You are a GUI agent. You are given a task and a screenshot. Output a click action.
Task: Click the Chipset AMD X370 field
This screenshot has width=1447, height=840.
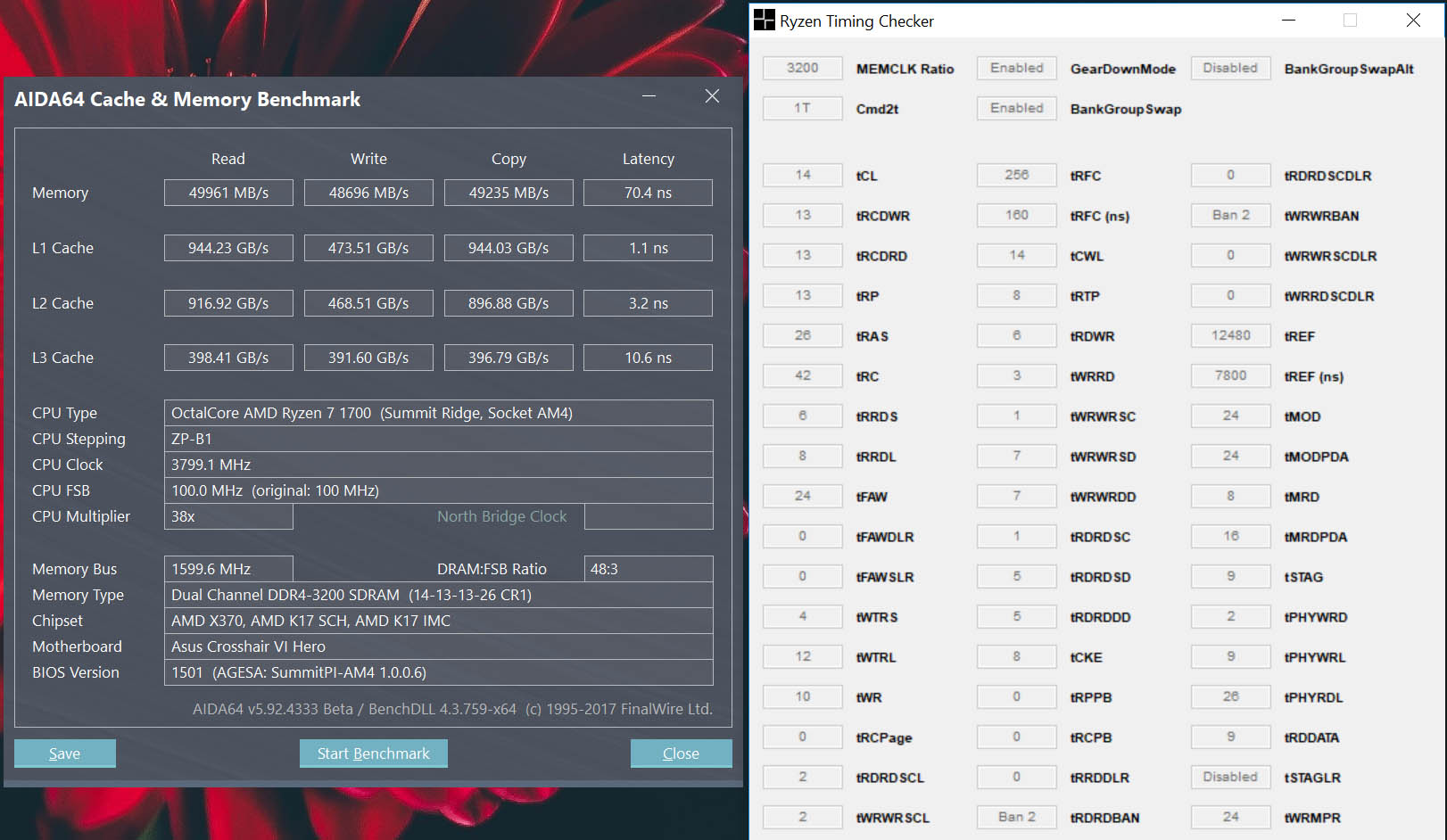(438, 621)
